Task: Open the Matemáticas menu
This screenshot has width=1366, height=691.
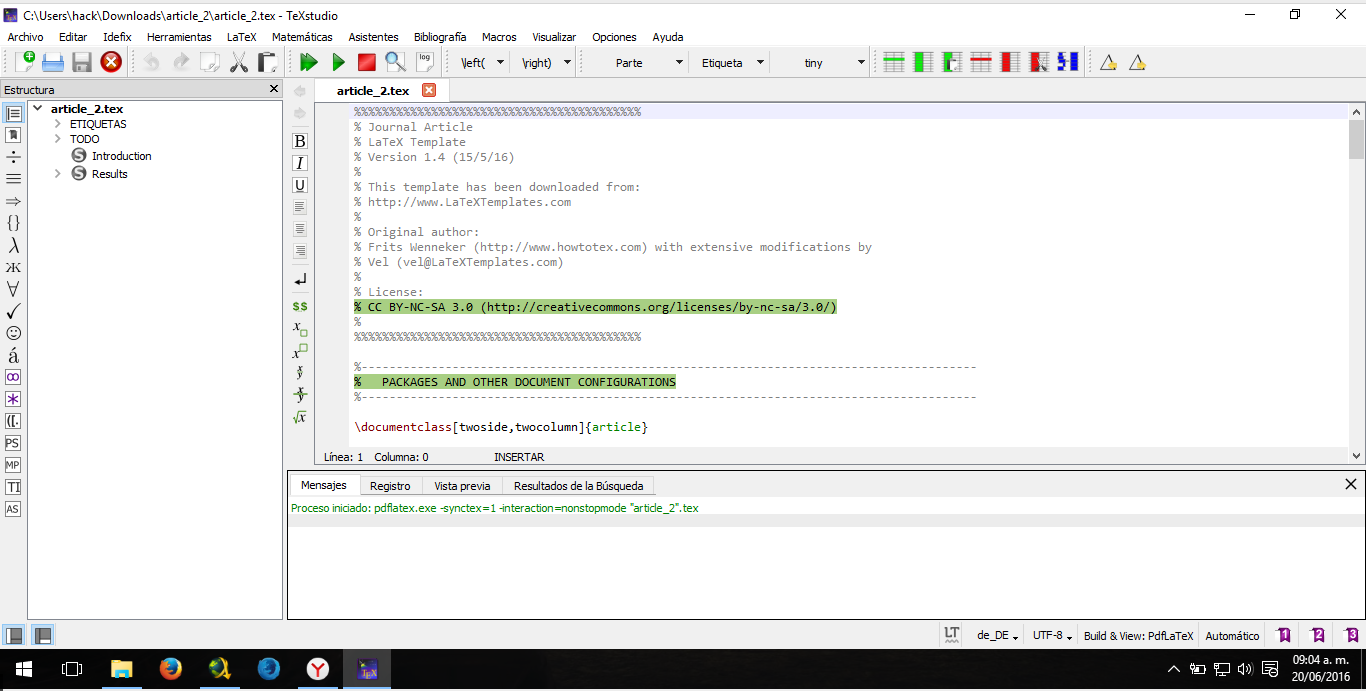Action: 302,37
